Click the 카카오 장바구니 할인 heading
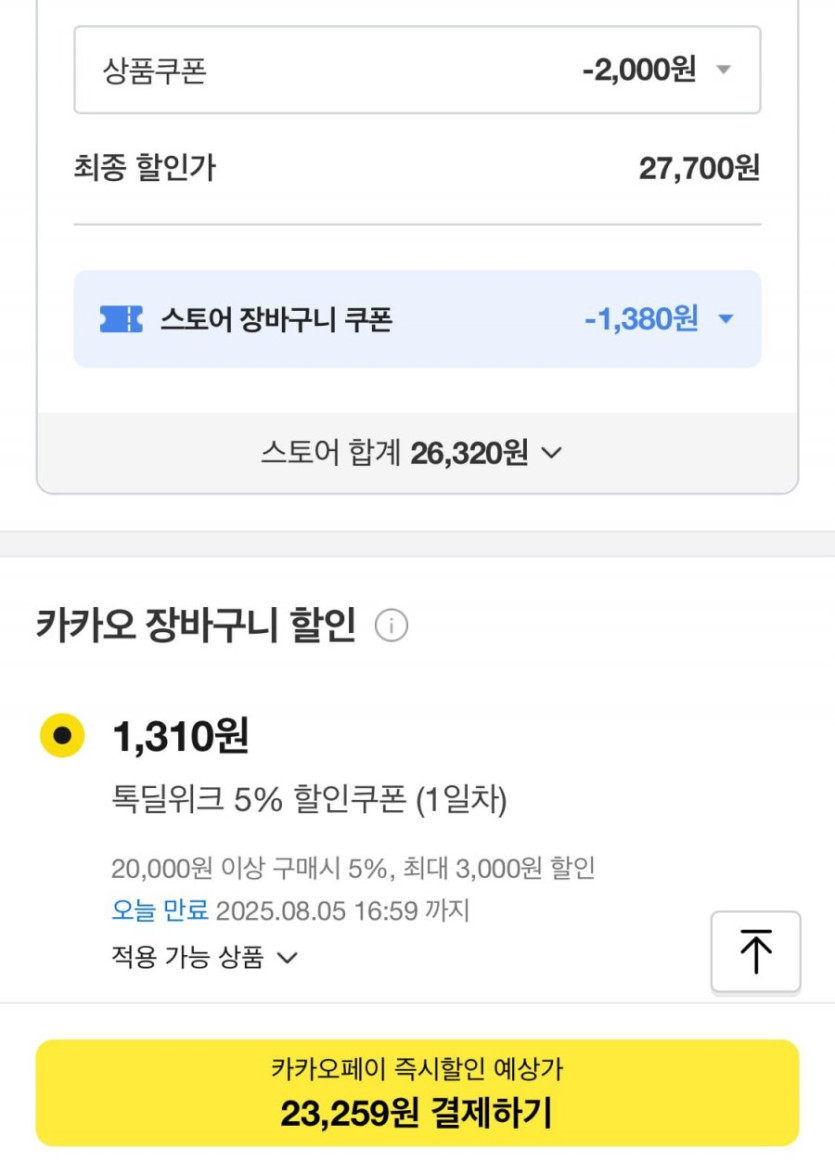The width and height of the screenshot is (835, 1162). coord(195,626)
